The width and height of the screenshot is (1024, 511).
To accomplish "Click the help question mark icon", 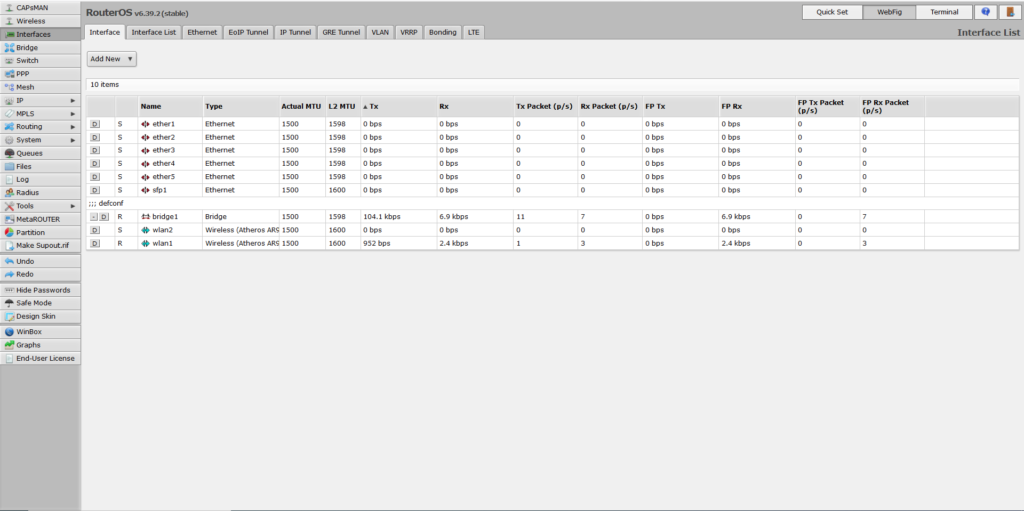I will (x=985, y=12).
